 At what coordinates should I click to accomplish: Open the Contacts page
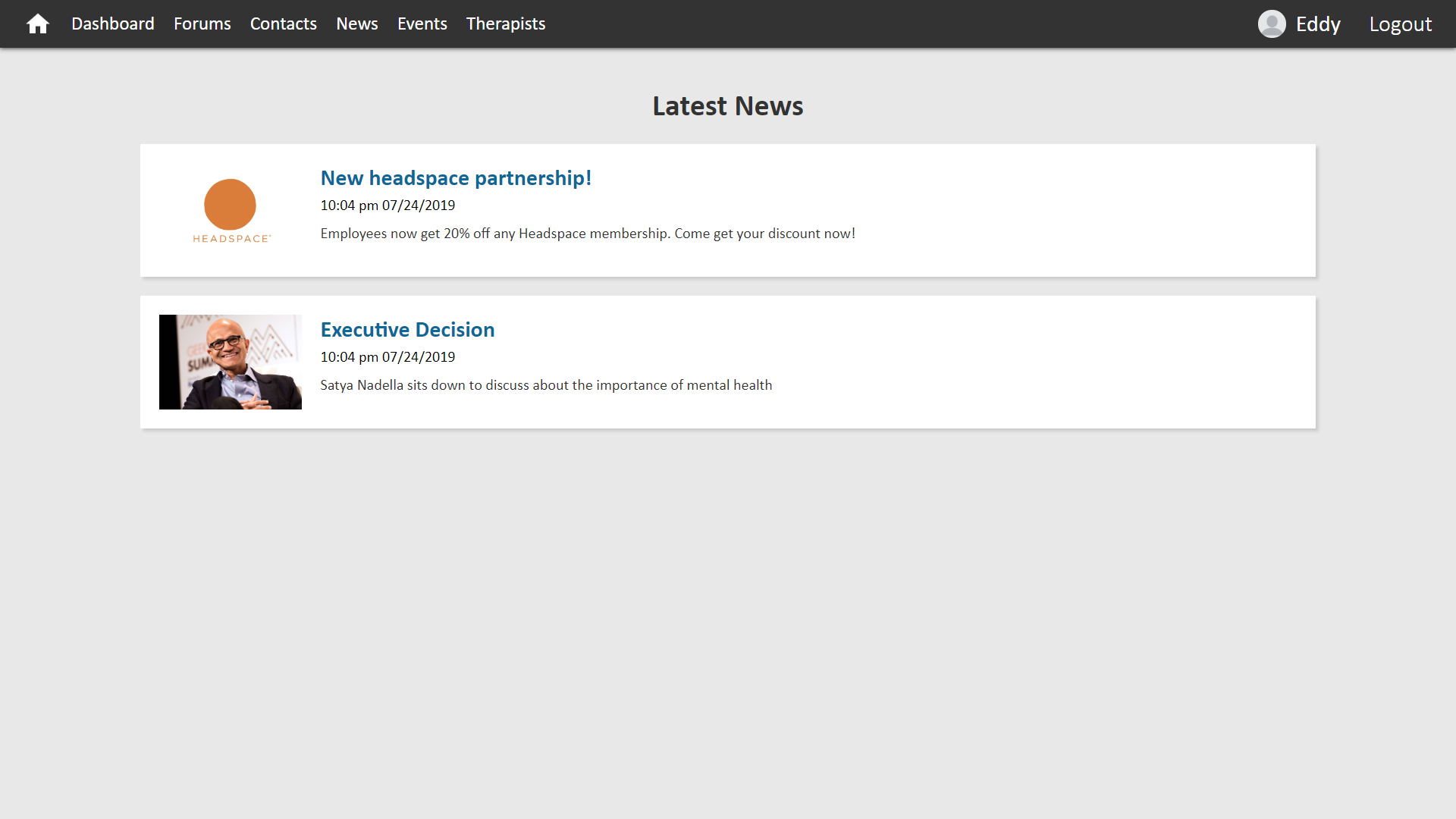pyautogui.click(x=283, y=24)
